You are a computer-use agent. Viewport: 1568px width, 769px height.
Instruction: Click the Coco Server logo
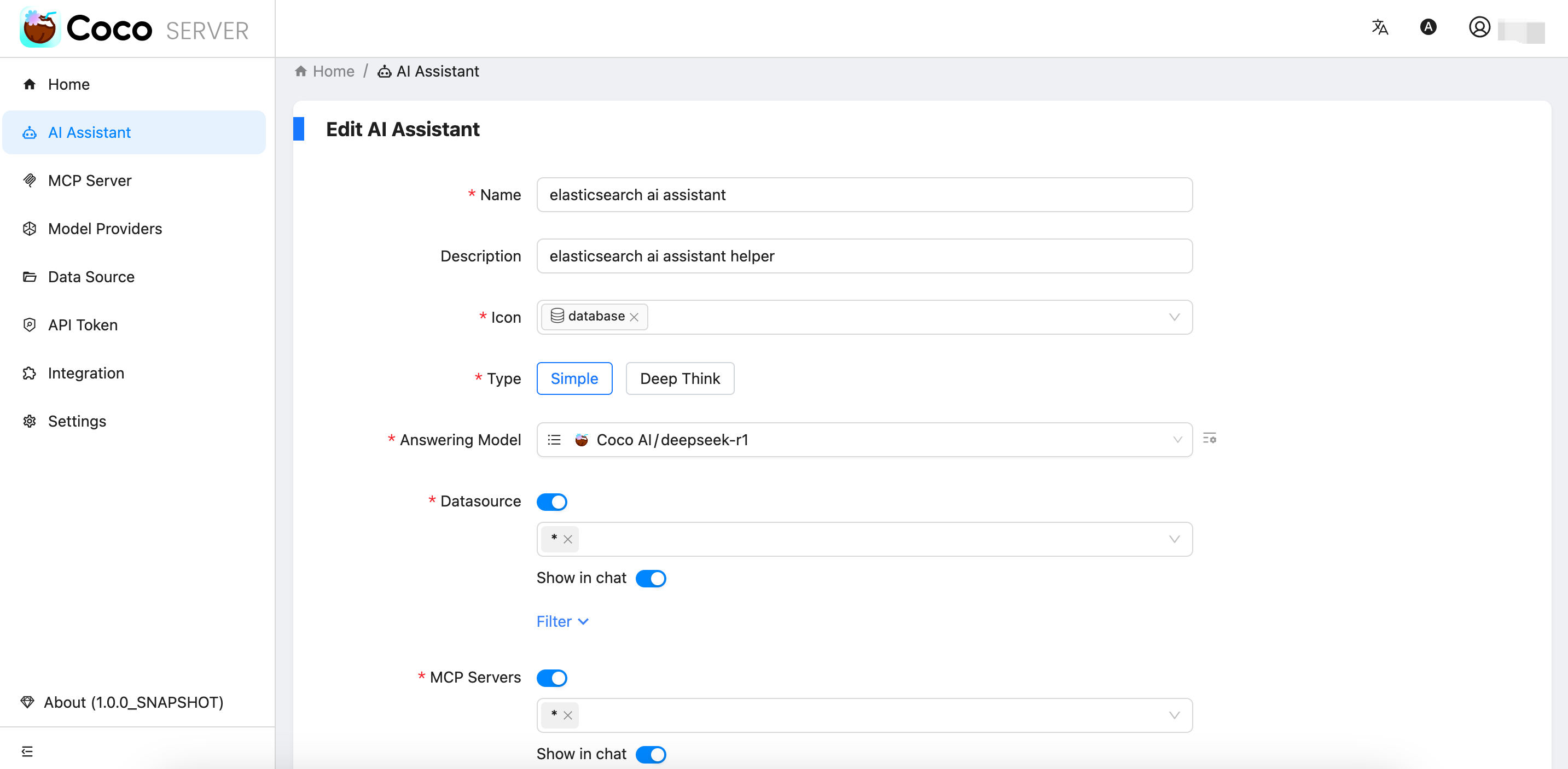[x=135, y=28]
